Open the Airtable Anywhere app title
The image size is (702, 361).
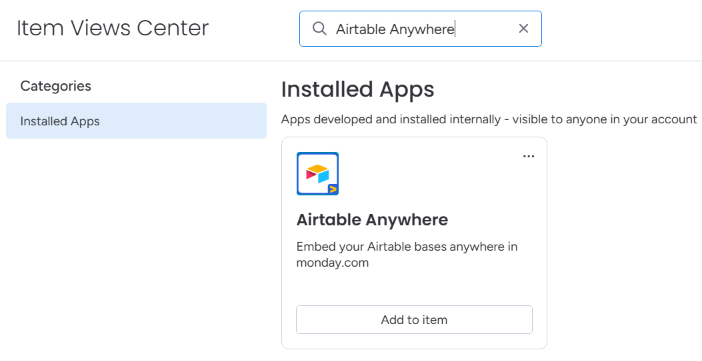372,219
